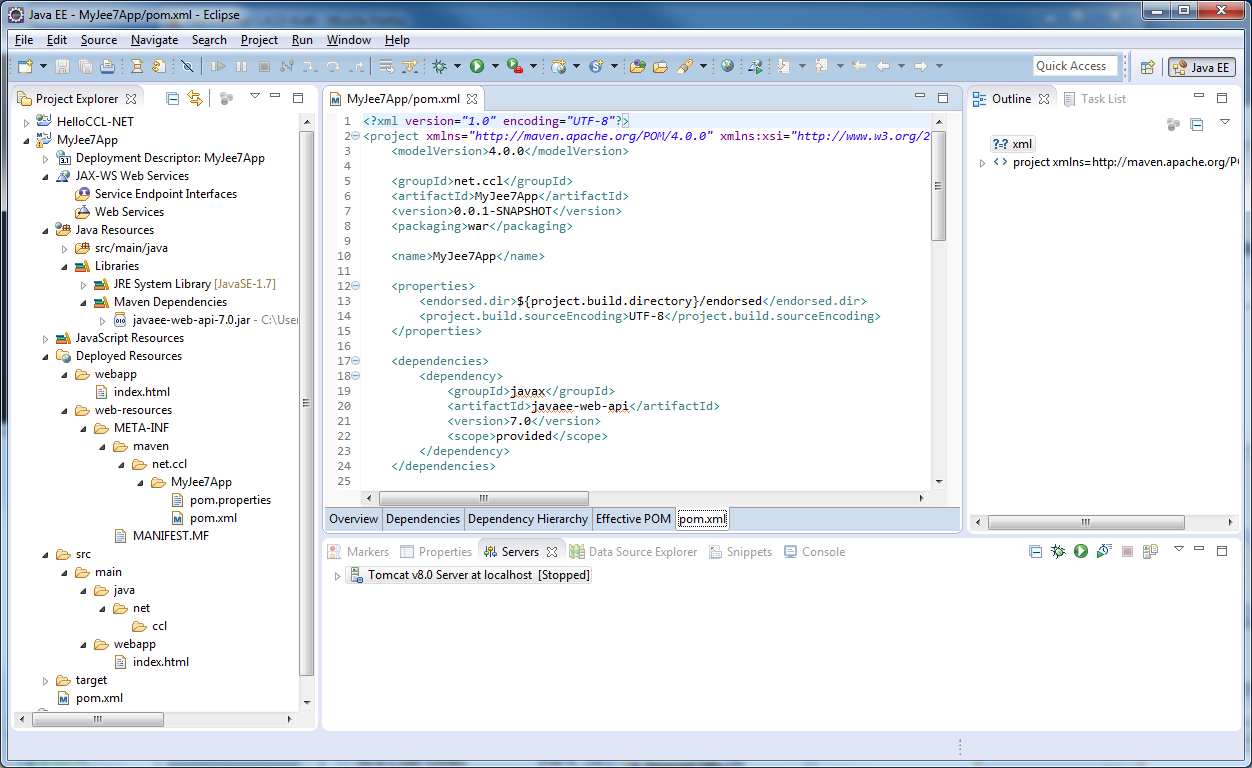Viewport: 1252px width, 768px height.
Task: Click the New file wizard icon
Action: pos(25,66)
